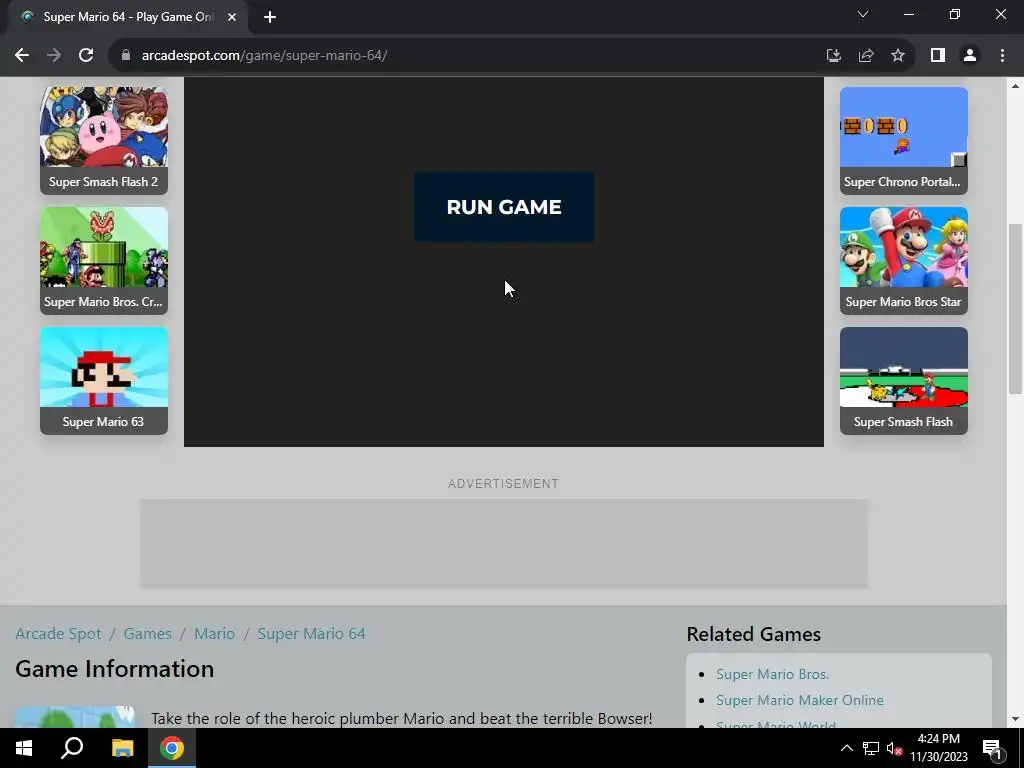1024x768 pixels.
Task: Click the Chrome taskbar icon
Action: point(172,748)
